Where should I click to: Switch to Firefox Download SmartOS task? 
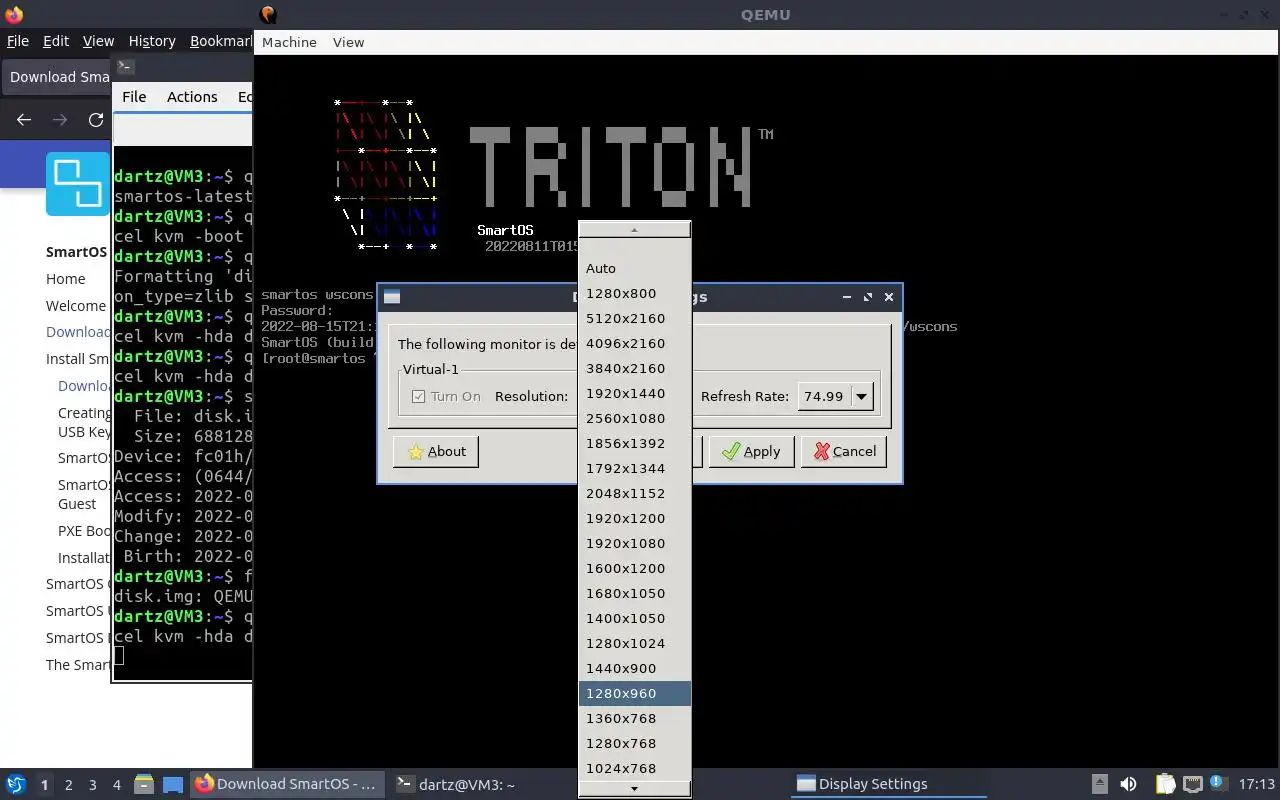[x=287, y=784]
